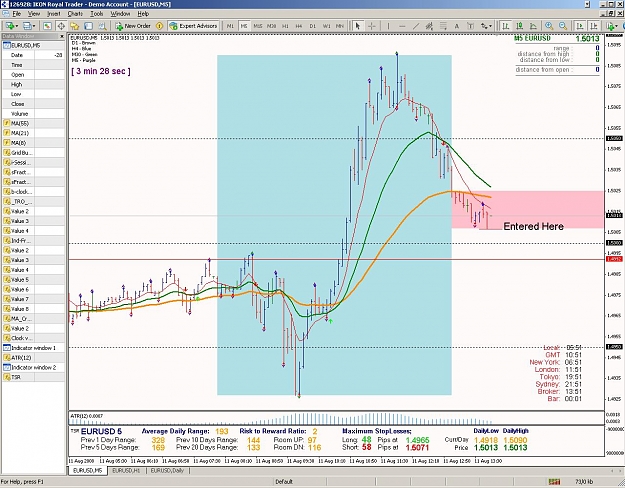The height and width of the screenshot is (488, 625).
Task: Select the MA(8) row in Data Window
Action: click(33, 143)
